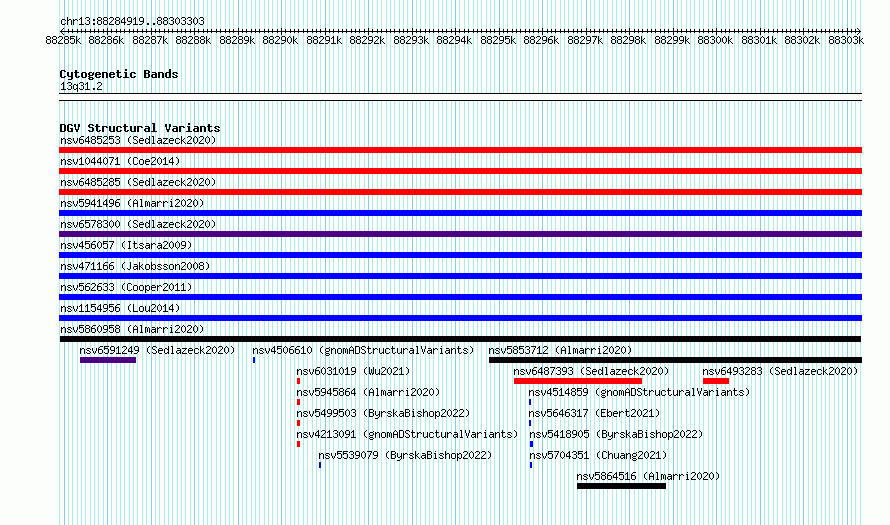
Task: Click the blue bar under nsv1154956
Action: [460, 318]
